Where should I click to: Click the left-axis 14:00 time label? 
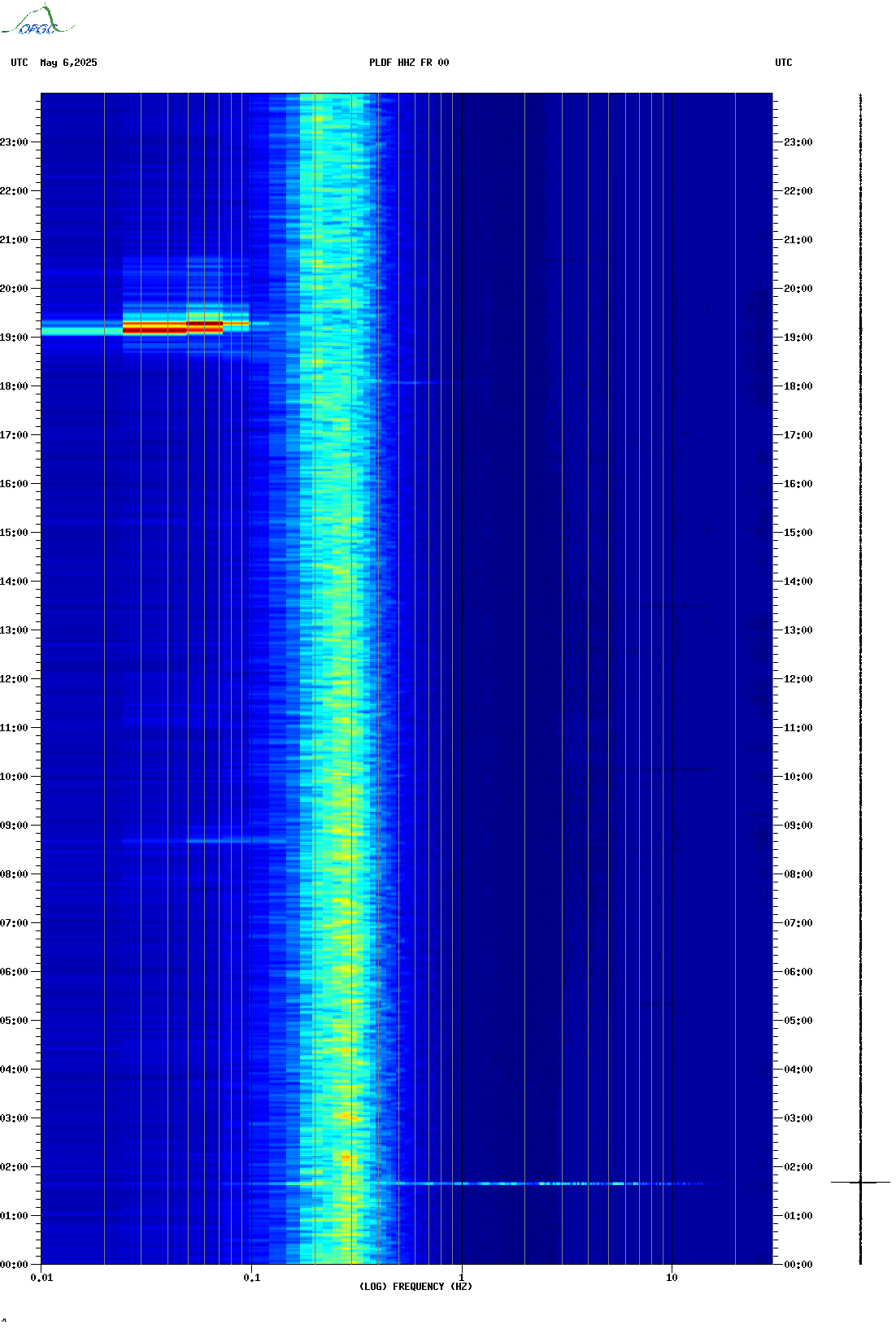tap(14, 582)
